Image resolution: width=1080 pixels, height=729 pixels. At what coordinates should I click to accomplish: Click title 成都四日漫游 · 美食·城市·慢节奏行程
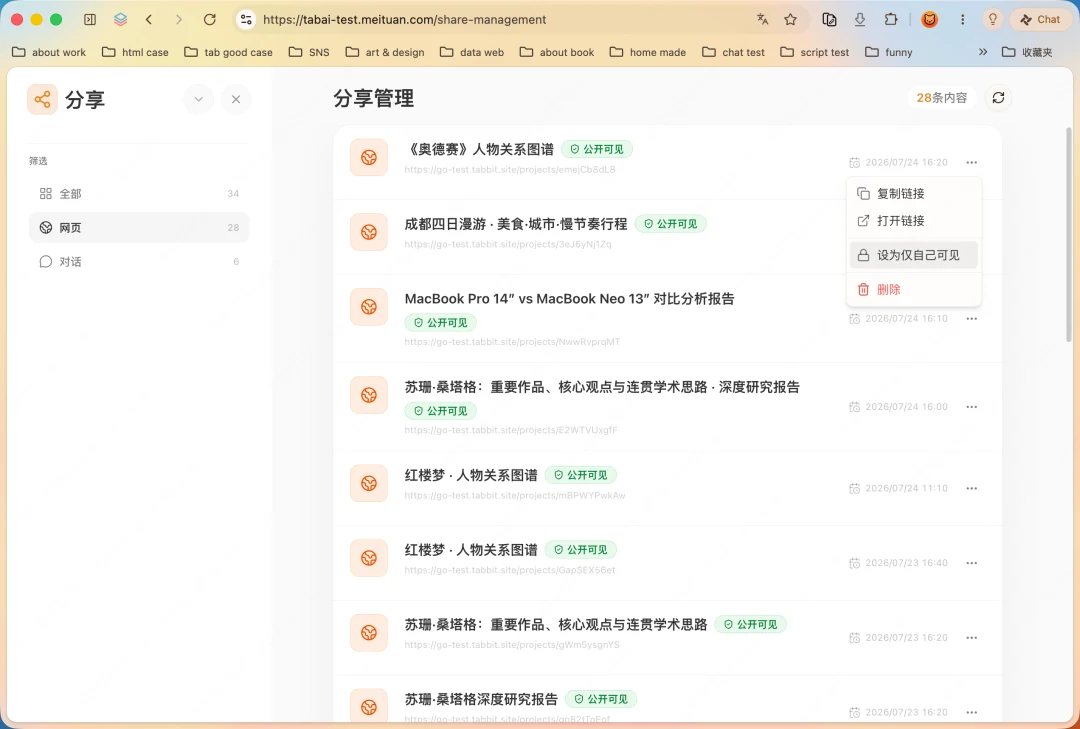pyautogui.click(x=516, y=224)
